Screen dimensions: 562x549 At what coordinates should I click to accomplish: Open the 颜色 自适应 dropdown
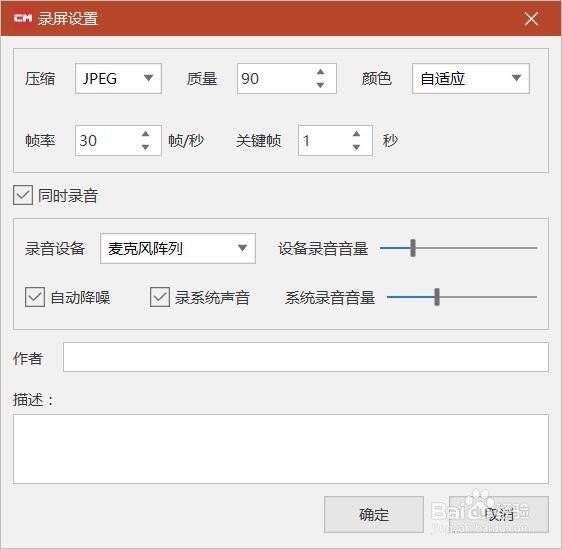[x=471, y=78]
